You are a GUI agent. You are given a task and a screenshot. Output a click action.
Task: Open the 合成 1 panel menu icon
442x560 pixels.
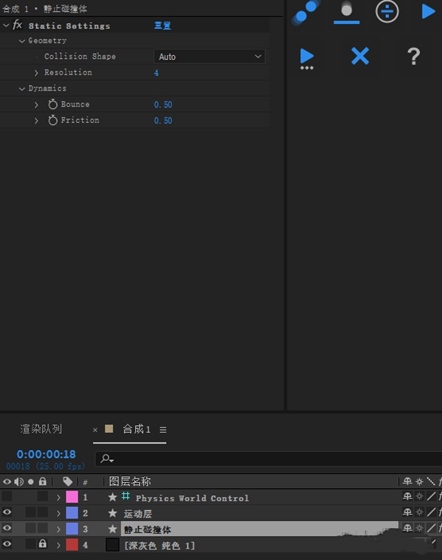(x=163, y=430)
